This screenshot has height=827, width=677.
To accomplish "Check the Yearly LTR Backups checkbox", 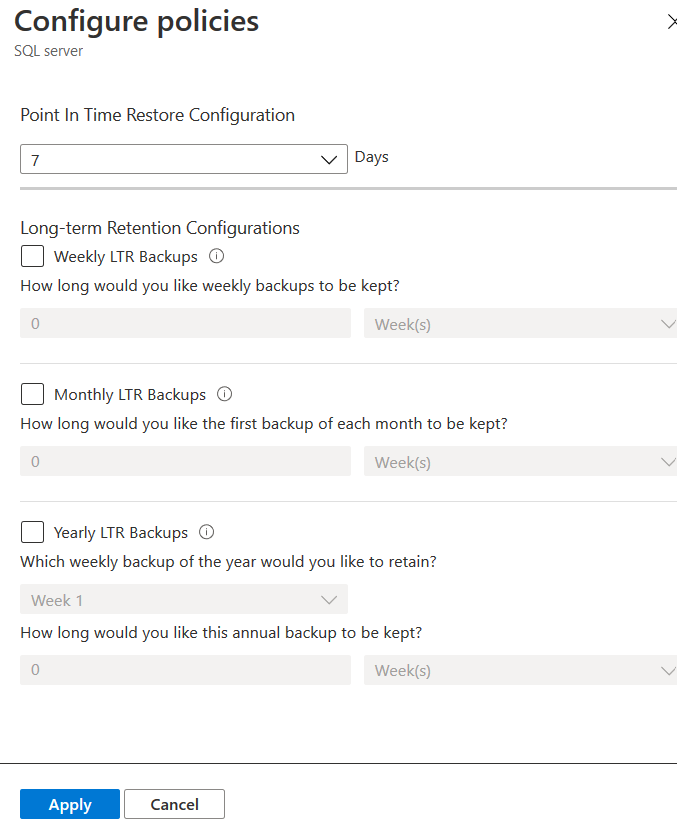I will pos(32,532).
